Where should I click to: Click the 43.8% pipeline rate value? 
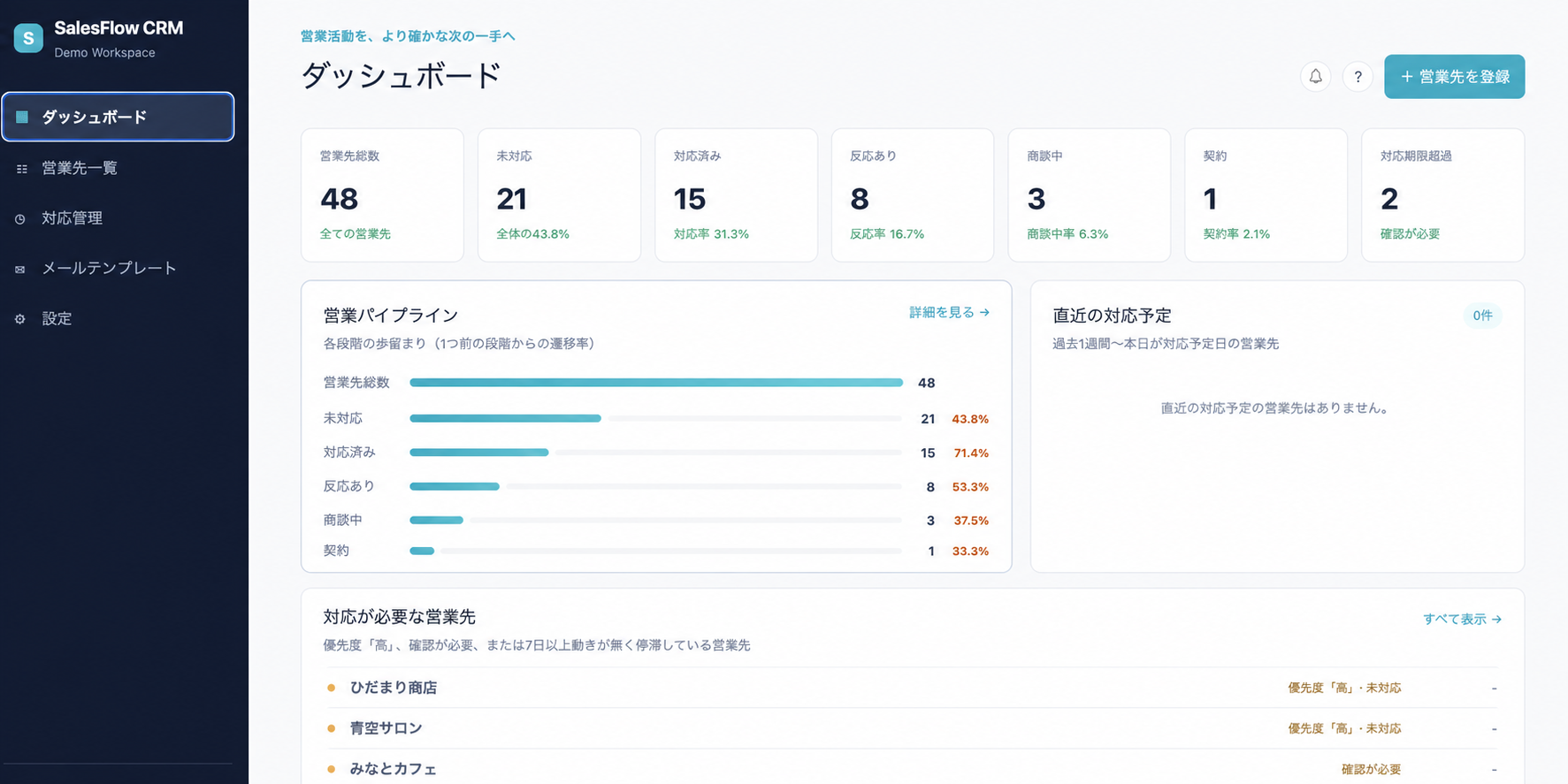point(970,419)
